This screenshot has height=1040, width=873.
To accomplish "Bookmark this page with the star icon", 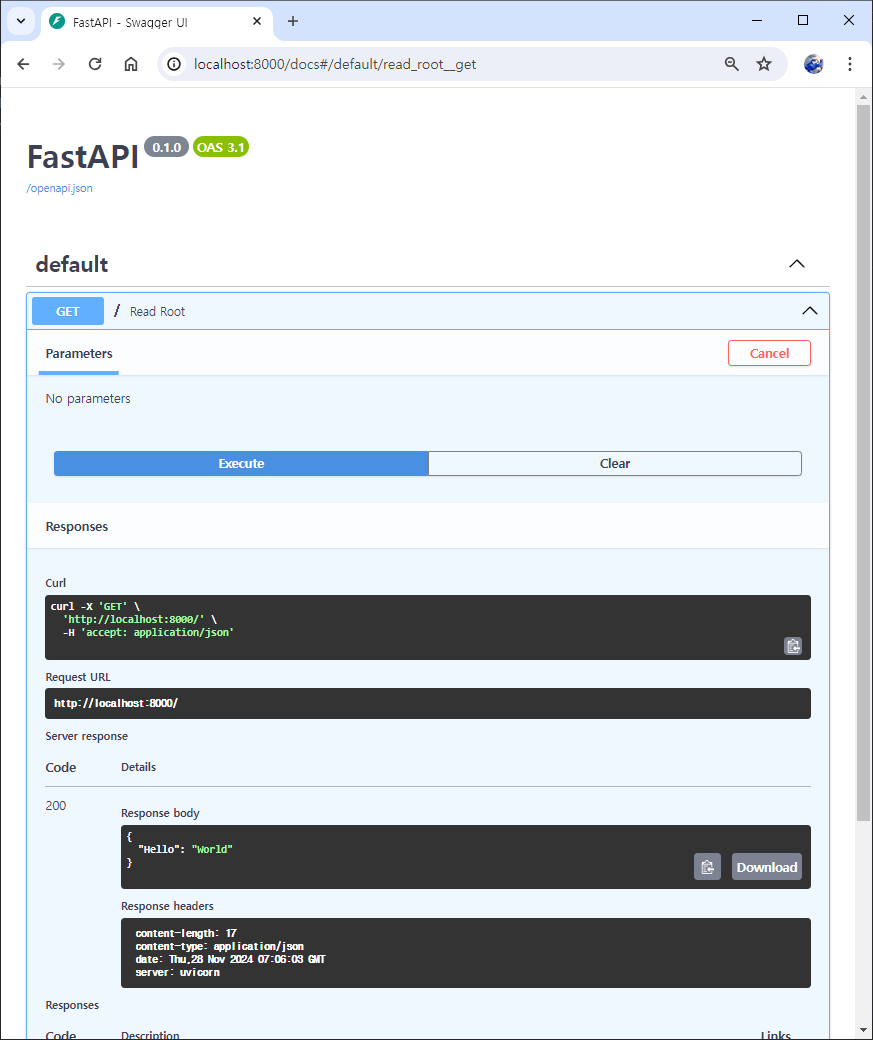I will [x=764, y=64].
